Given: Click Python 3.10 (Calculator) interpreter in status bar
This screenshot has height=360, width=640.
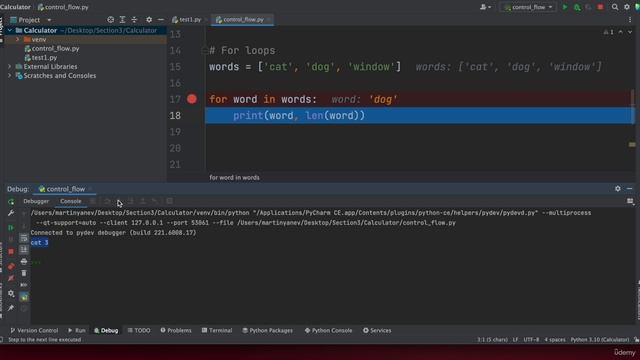Looking at the screenshot, I should click(600, 340).
